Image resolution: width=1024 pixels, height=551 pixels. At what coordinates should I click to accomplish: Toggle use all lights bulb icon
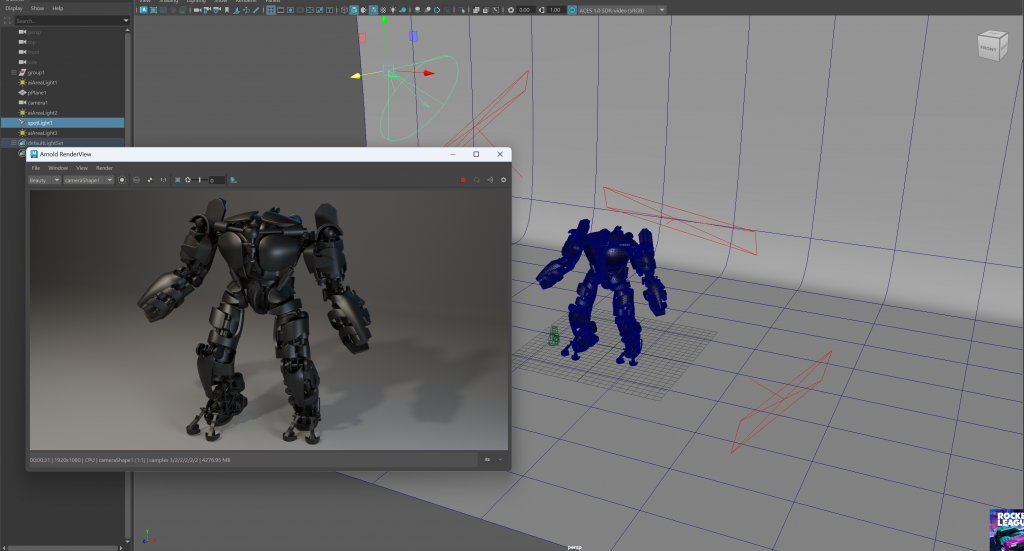(393, 10)
